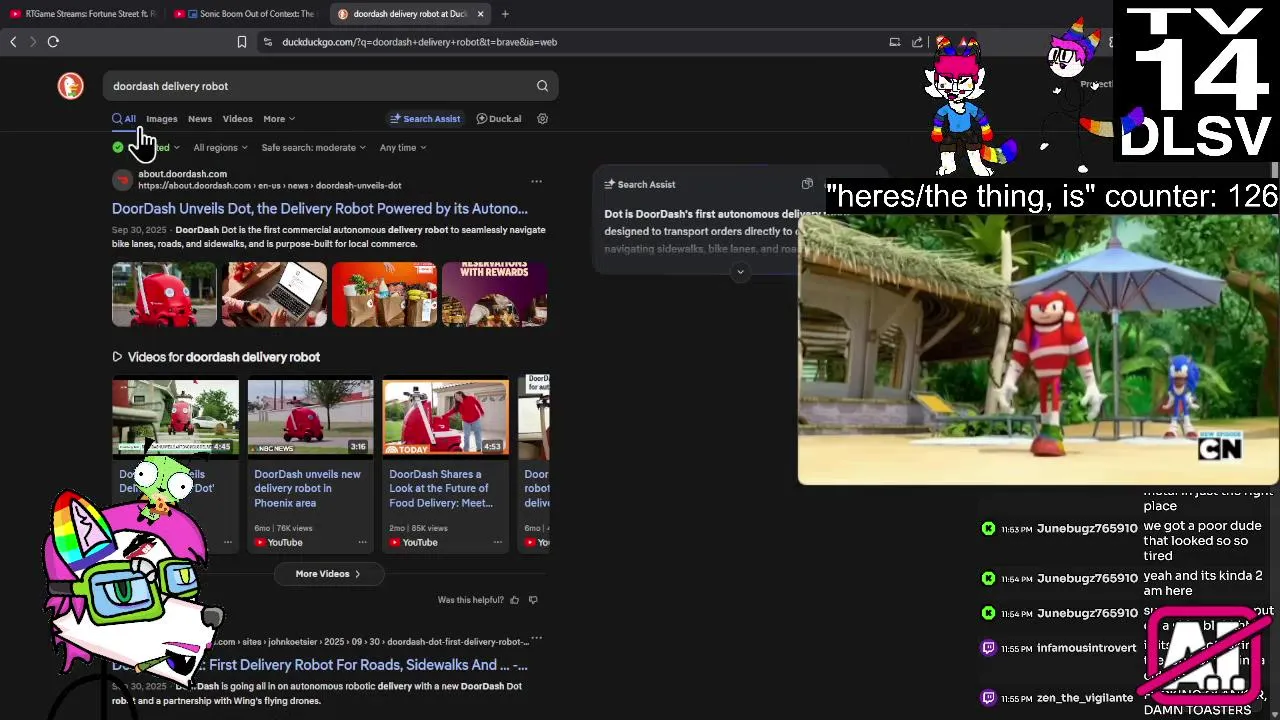Open options dots on TODAY video card
The image size is (1280, 720).
tap(497, 543)
